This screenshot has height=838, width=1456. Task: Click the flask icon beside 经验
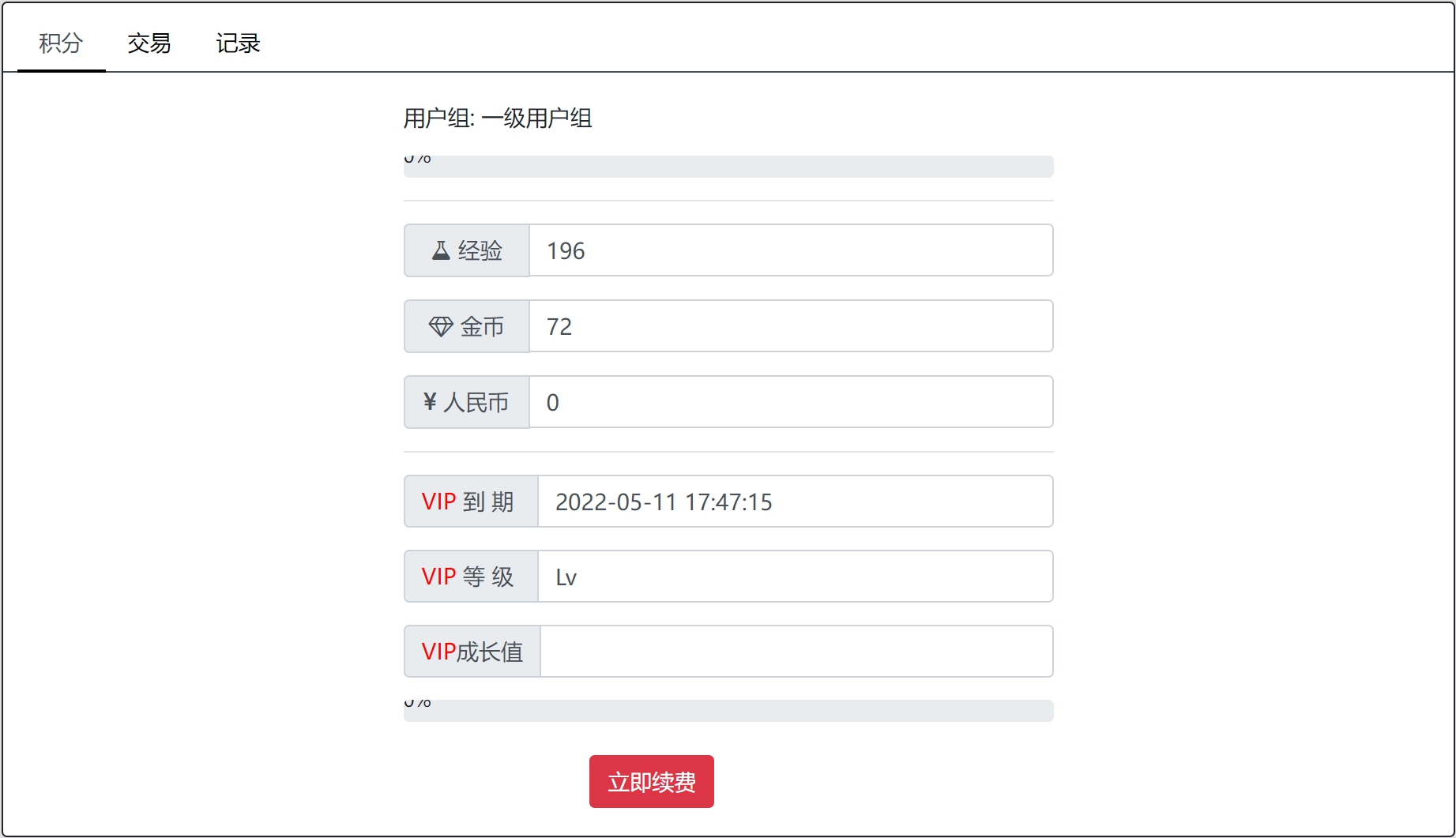pyautogui.click(x=441, y=250)
